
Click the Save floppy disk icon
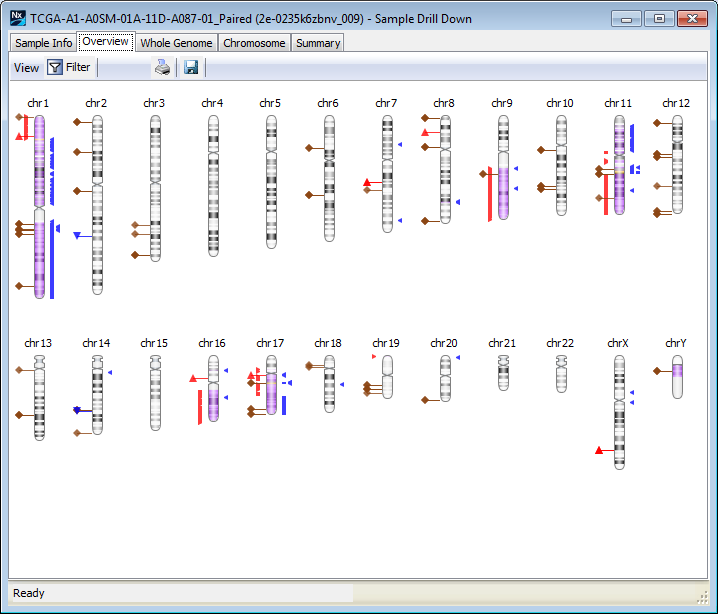pyautogui.click(x=191, y=67)
